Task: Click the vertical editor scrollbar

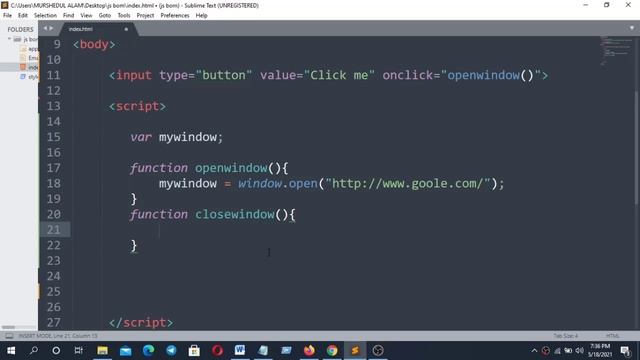Action: tap(637, 147)
